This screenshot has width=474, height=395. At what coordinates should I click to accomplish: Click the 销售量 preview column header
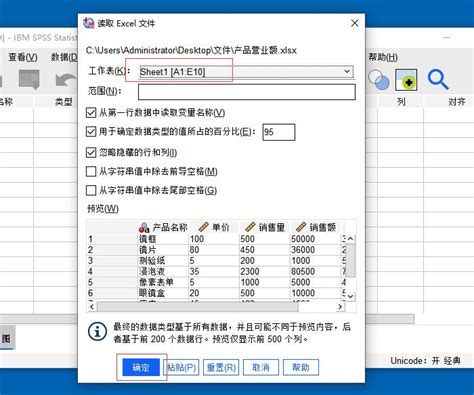[265, 227]
